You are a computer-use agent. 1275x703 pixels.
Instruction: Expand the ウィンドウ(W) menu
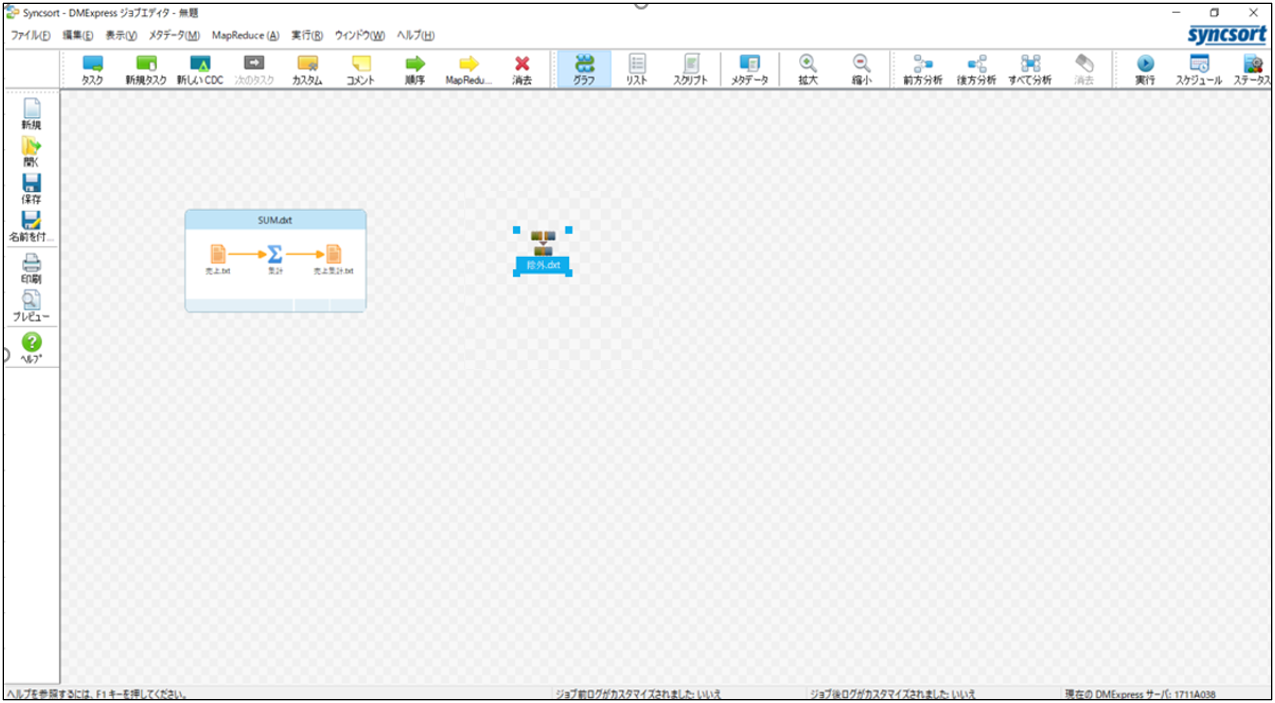coord(359,35)
